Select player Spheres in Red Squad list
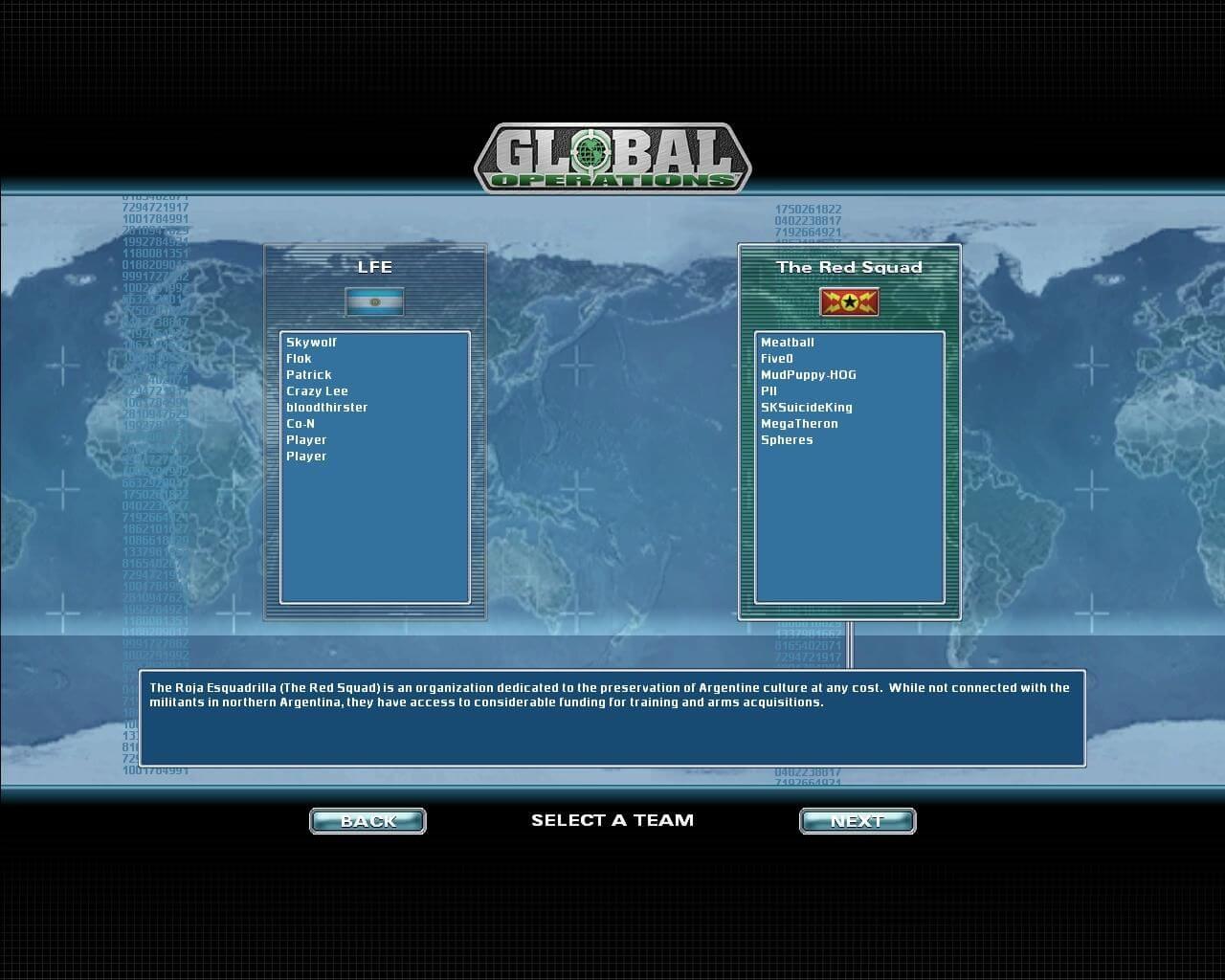The width and height of the screenshot is (1225, 980). click(787, 439)
